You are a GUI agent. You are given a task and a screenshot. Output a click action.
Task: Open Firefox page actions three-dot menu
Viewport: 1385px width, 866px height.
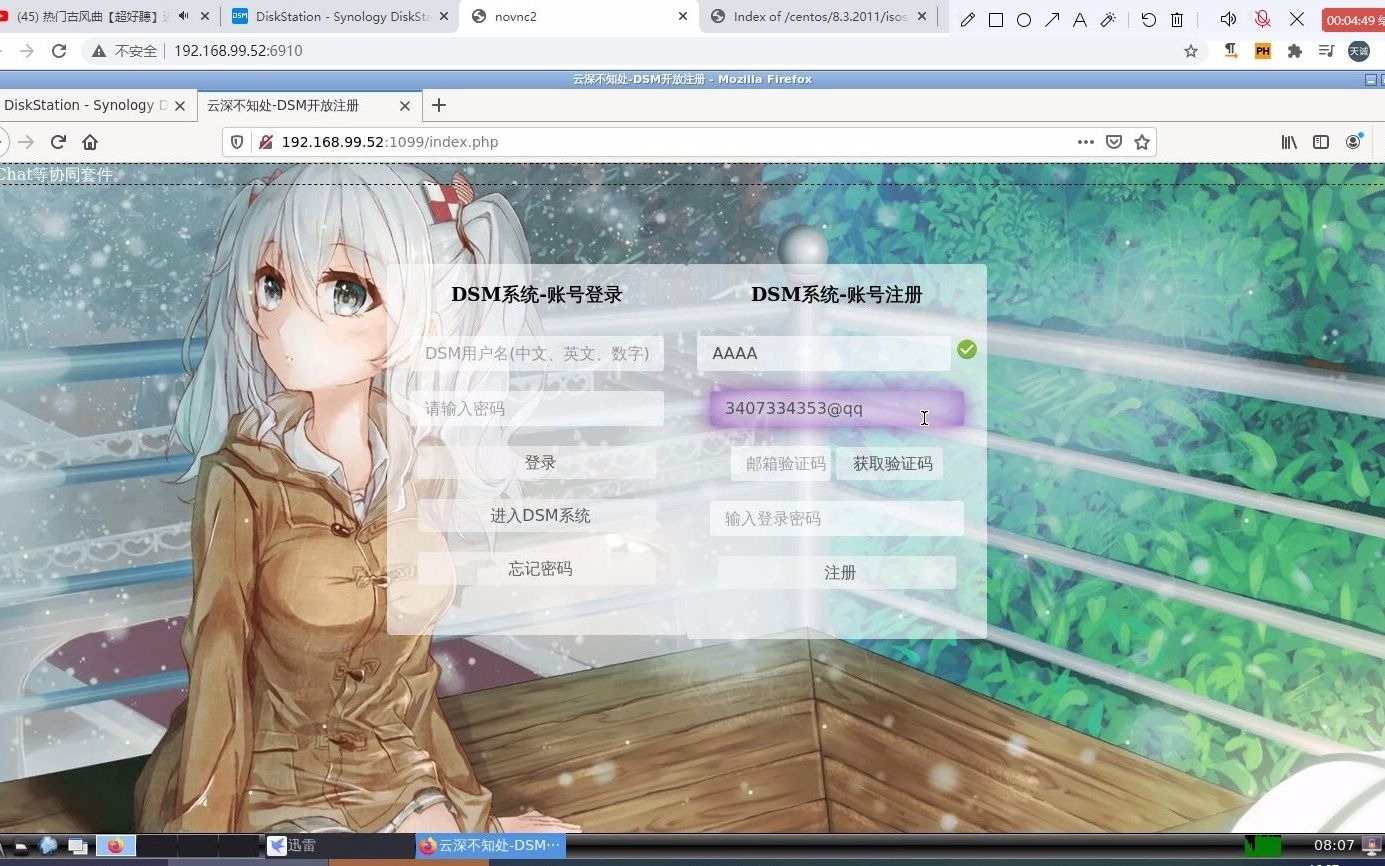pos(1086,142)
